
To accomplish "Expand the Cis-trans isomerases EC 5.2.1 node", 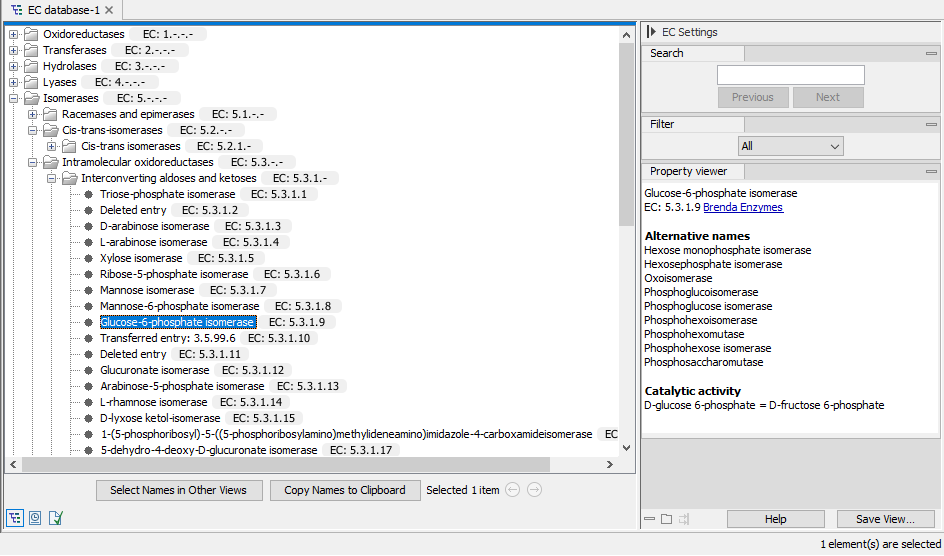I will 52,146.
